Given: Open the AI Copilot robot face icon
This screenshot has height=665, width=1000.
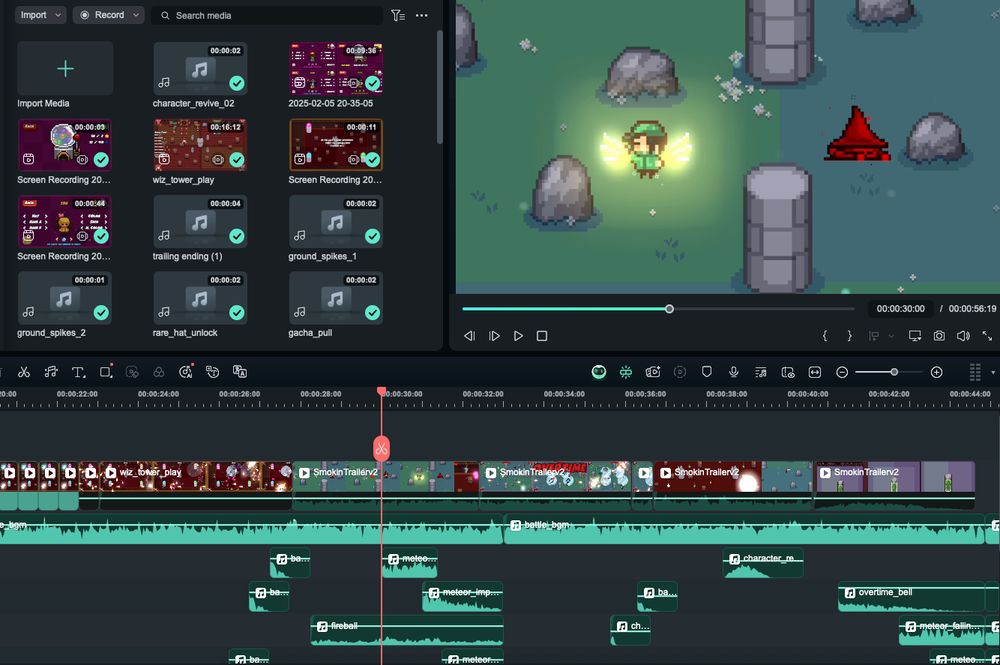Looking at the screenshot, I should tap(599, 372).
